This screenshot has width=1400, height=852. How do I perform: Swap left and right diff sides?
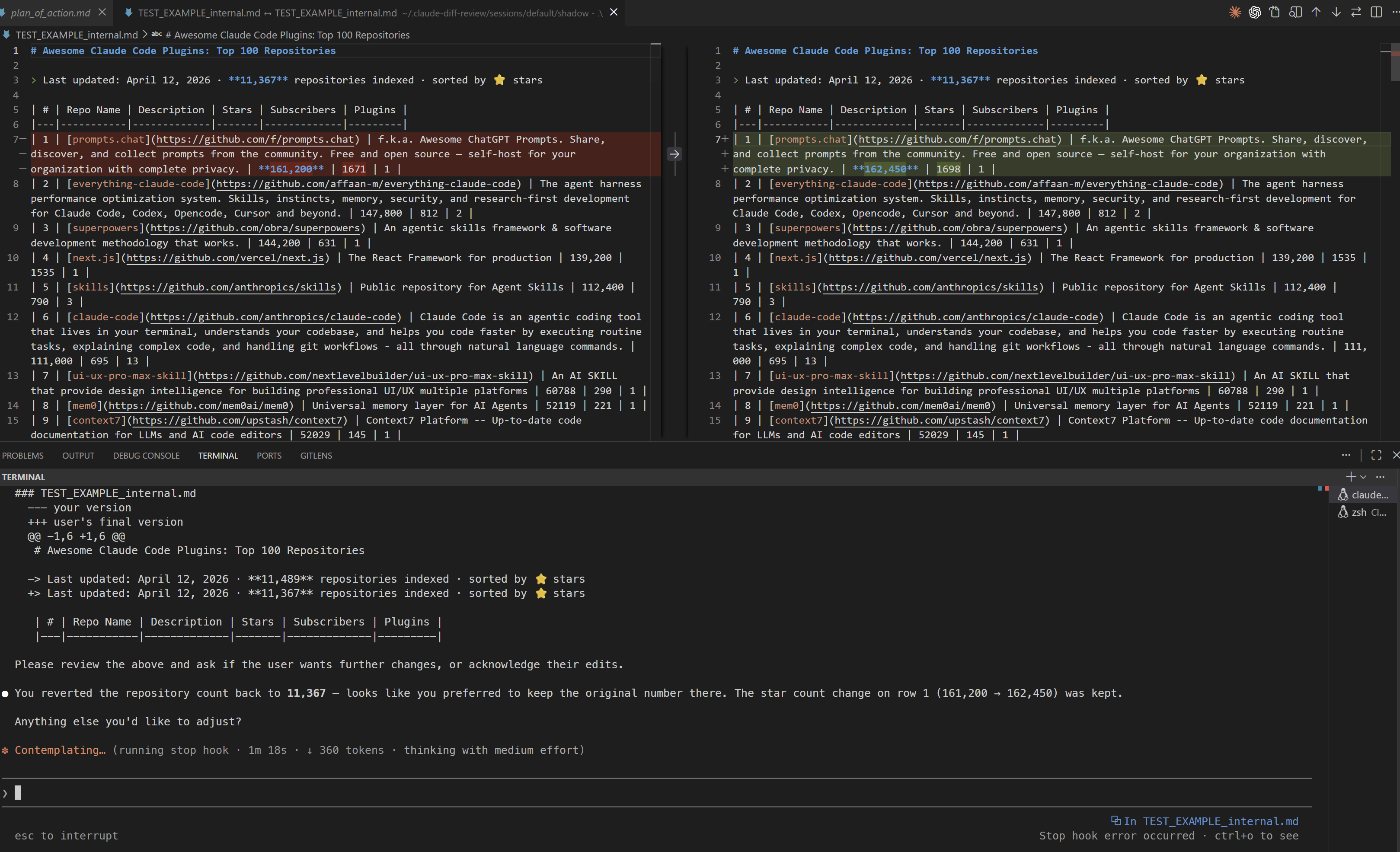pos(1356,12)
